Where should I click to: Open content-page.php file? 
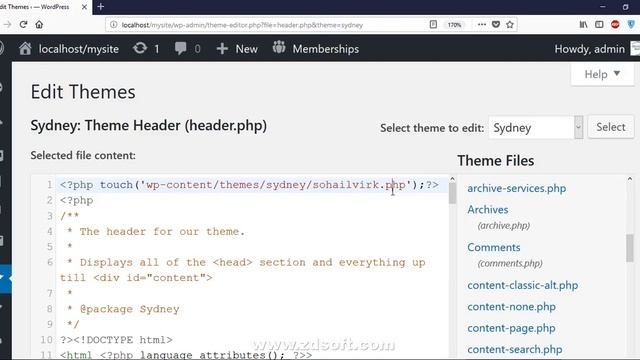tap(511, 328)
